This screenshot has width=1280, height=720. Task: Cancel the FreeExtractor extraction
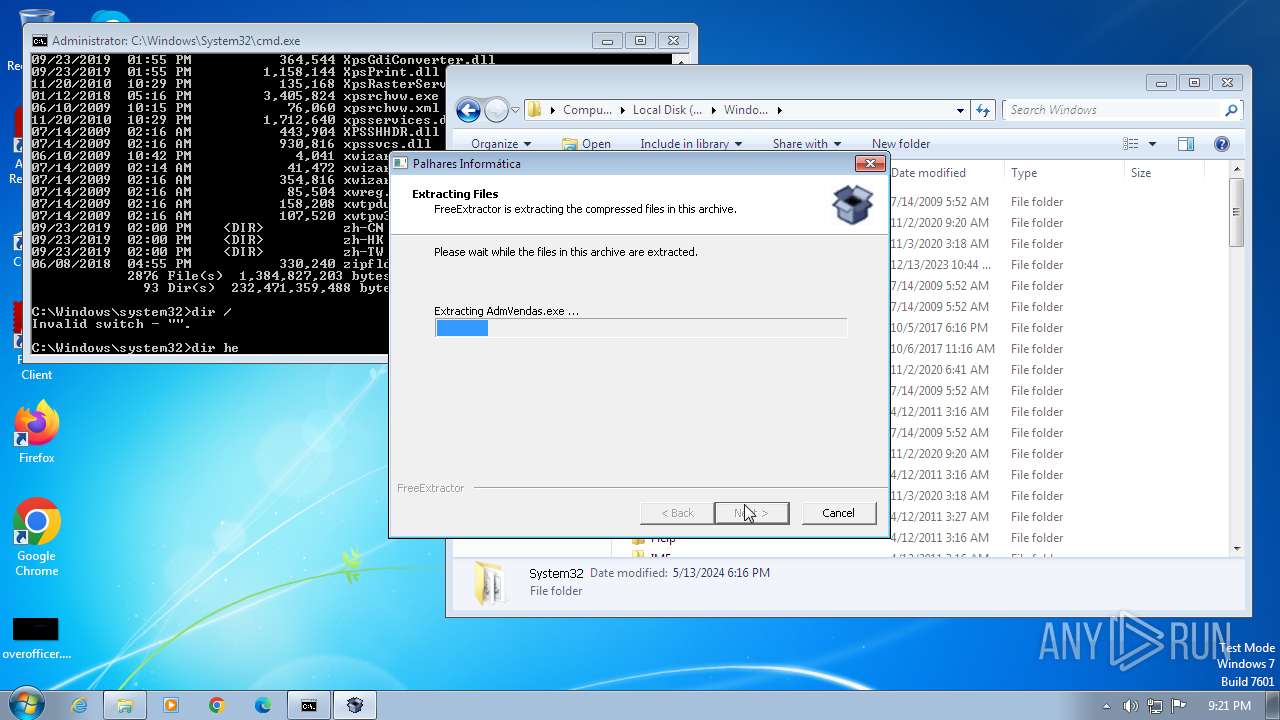pyautogui.click(x=838, y=513)
